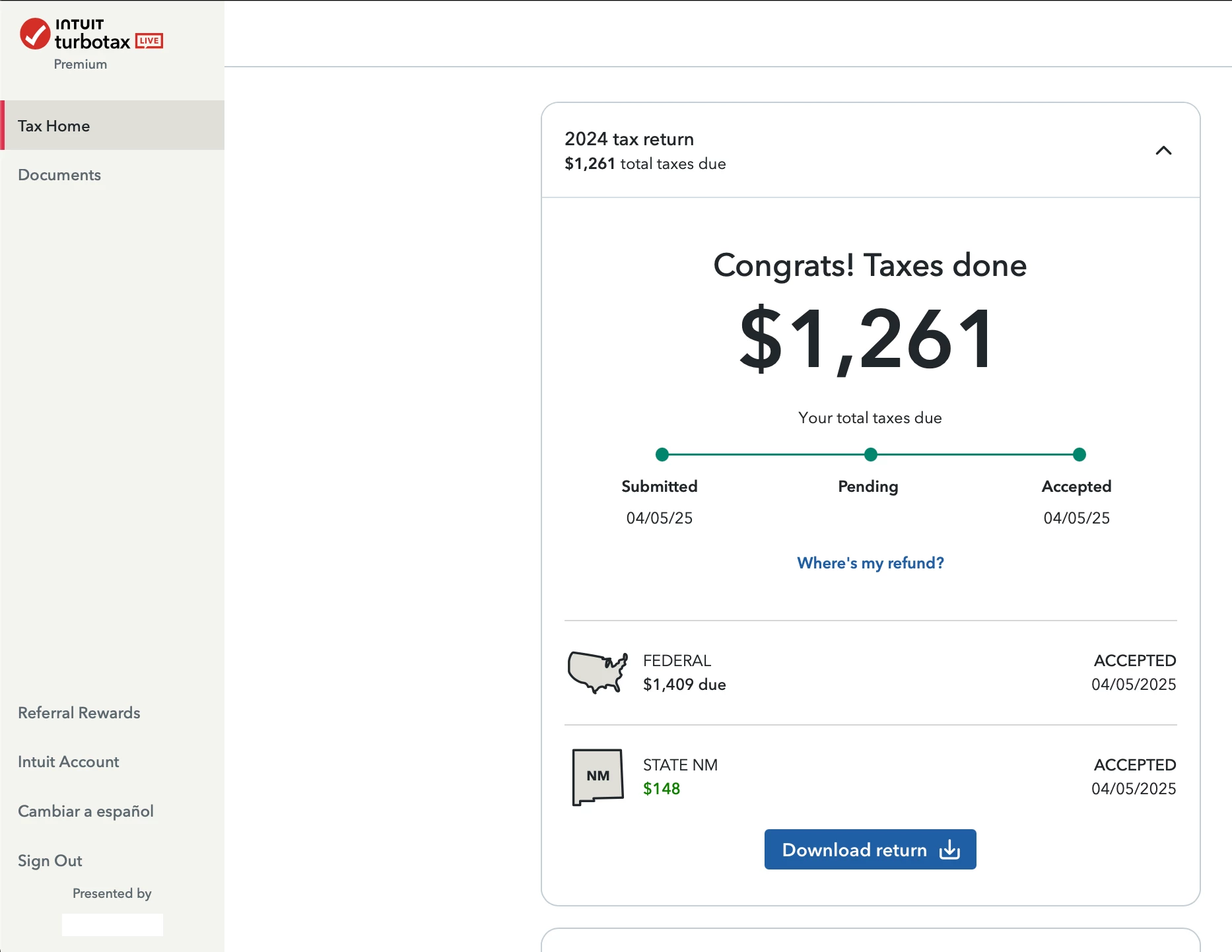Open the Where's my refund? link
Image resolution: width=1232 pixels, height=952 pixels.
pos(870,563)
